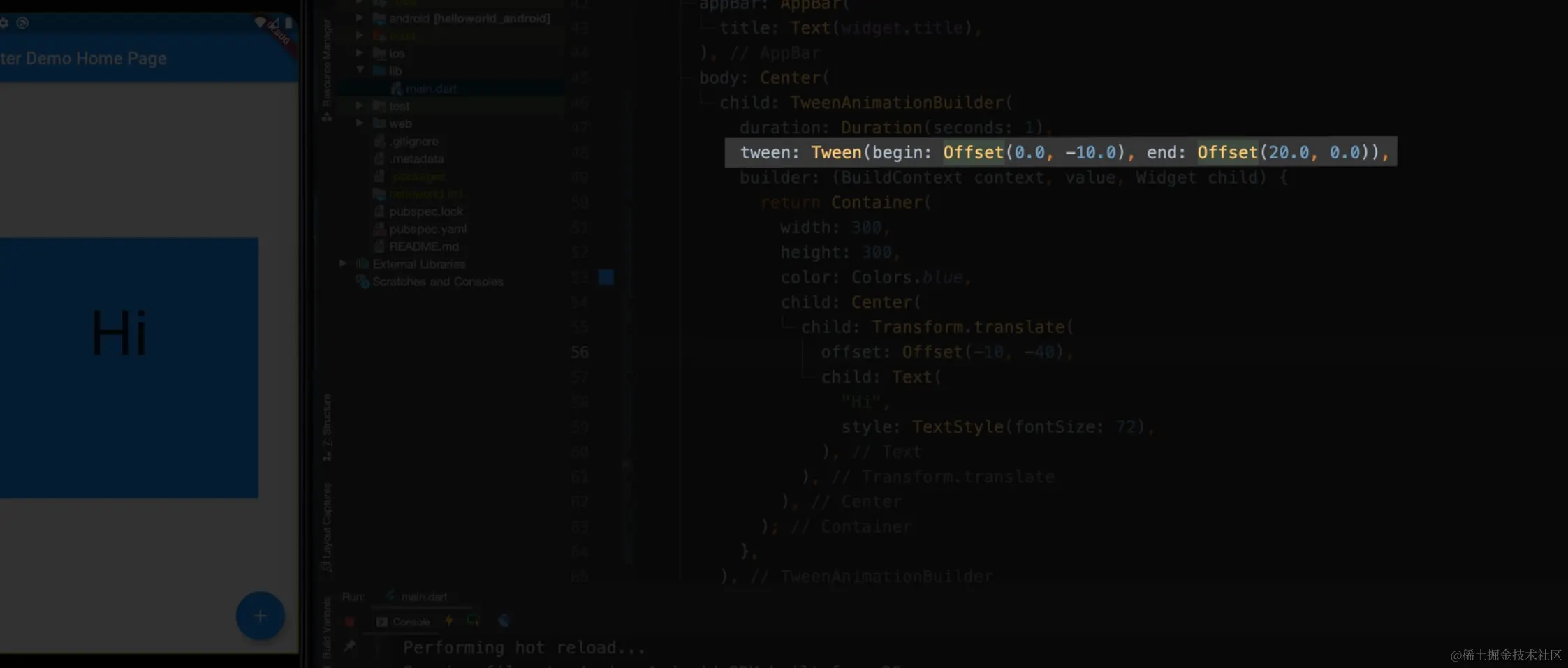Viewport: 1568px width, 668px height.
Task: Open the Build Variants tool window
Action: click(326, 628)
